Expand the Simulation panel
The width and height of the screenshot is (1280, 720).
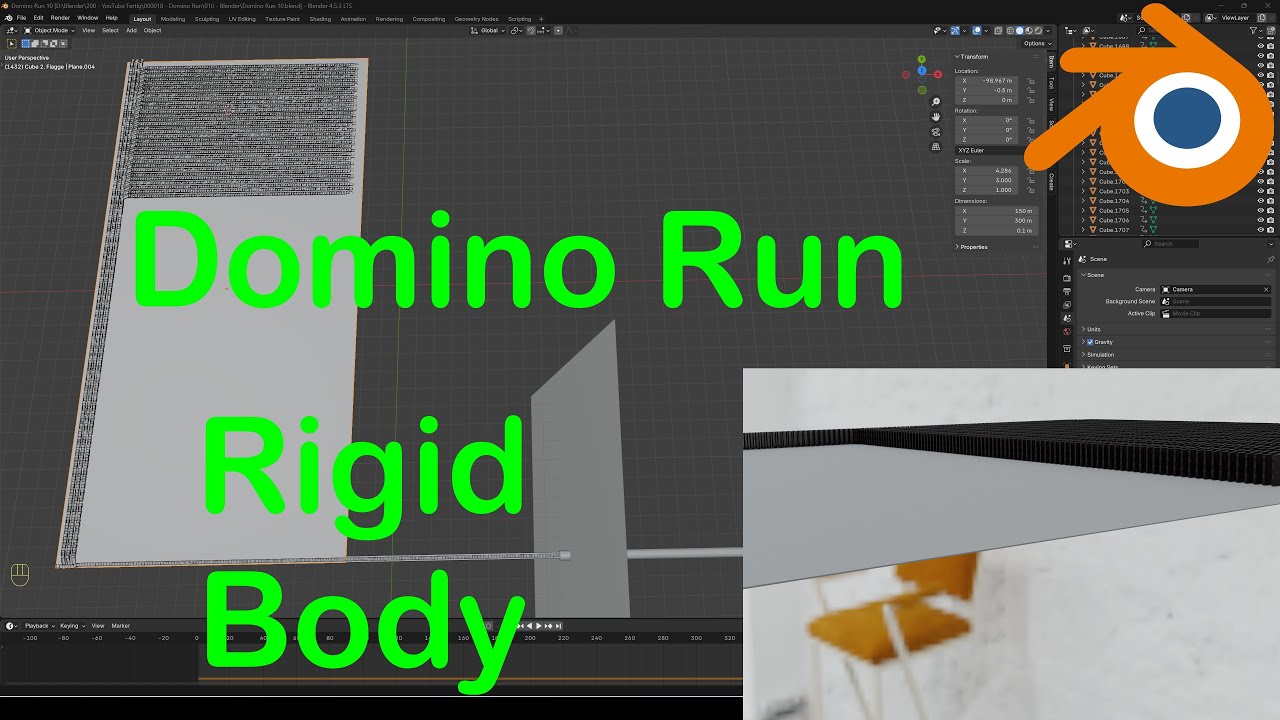tap(1099, 355)
